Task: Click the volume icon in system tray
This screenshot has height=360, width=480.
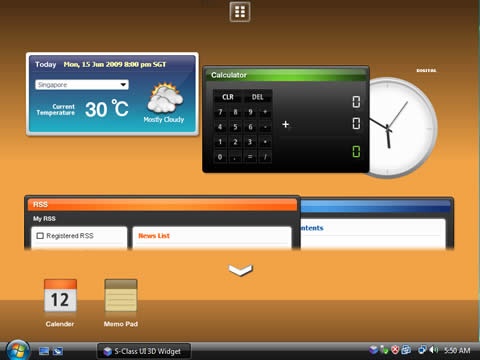Action: [433, 350]
